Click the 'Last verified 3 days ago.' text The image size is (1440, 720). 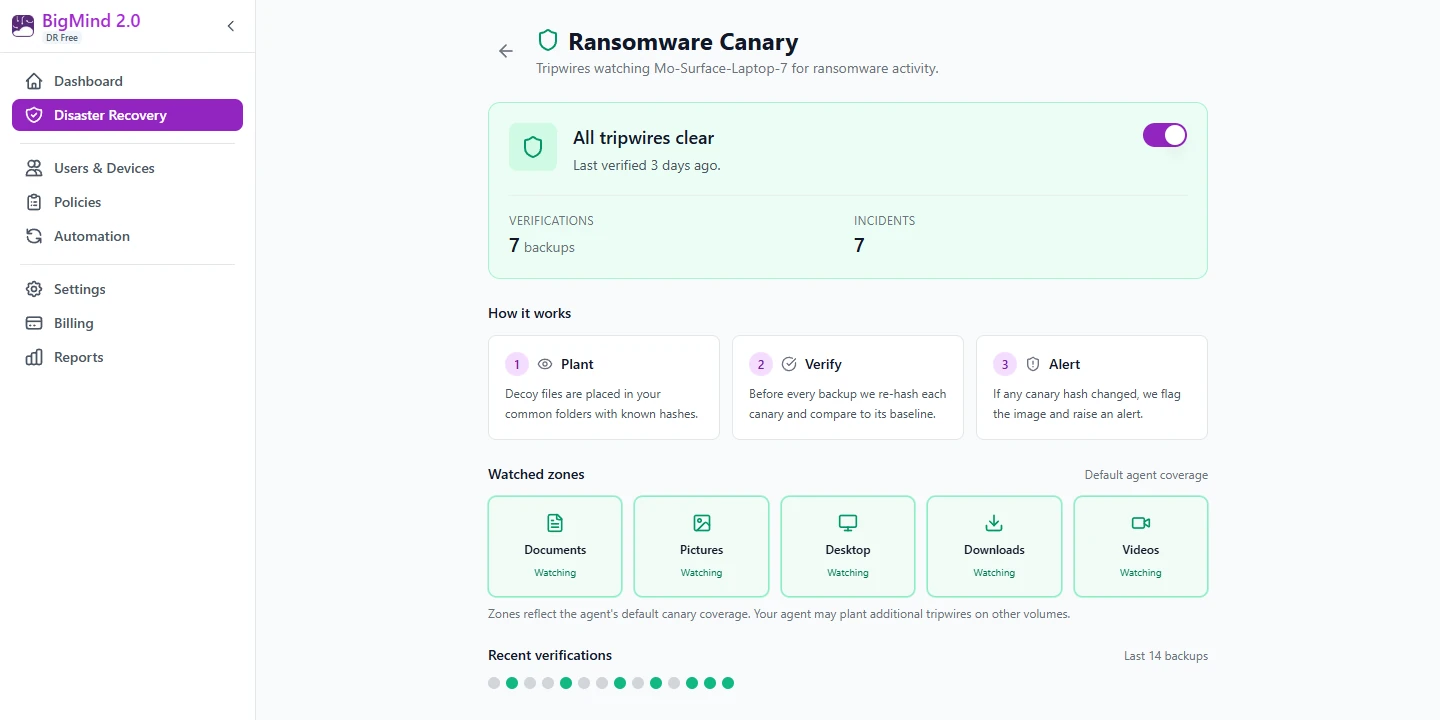click(x=647, y=165)
